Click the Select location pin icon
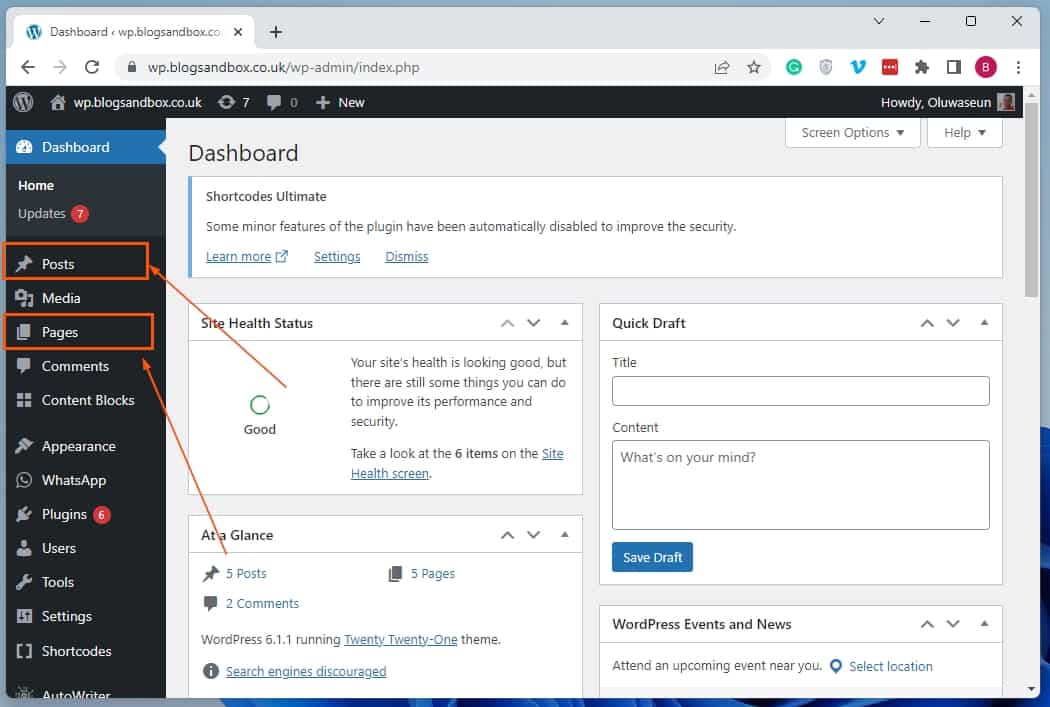This screenshot has width=1050, height=707. (836, 666)
